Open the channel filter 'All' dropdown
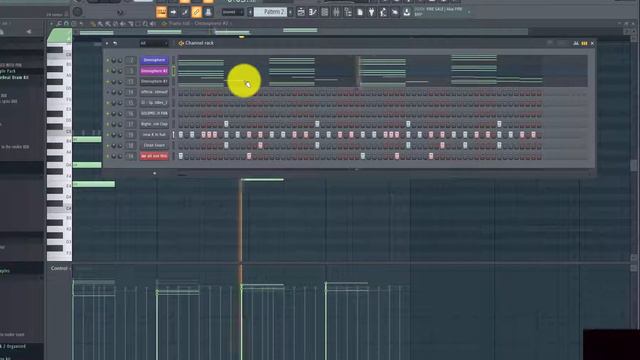Image resolution: width=640 pixels, height=360 pixels. (153, 43)
